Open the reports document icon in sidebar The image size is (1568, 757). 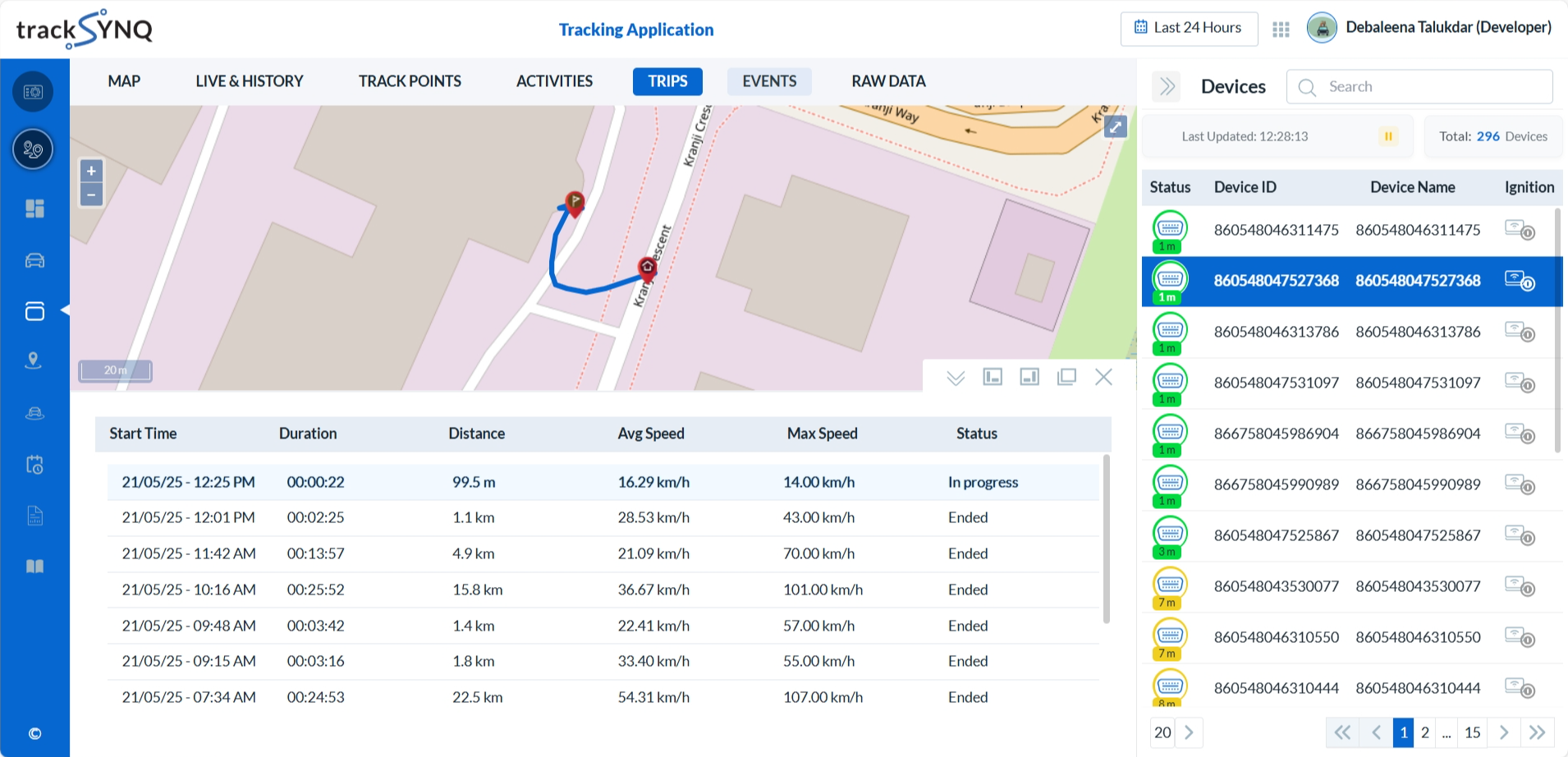33,516
